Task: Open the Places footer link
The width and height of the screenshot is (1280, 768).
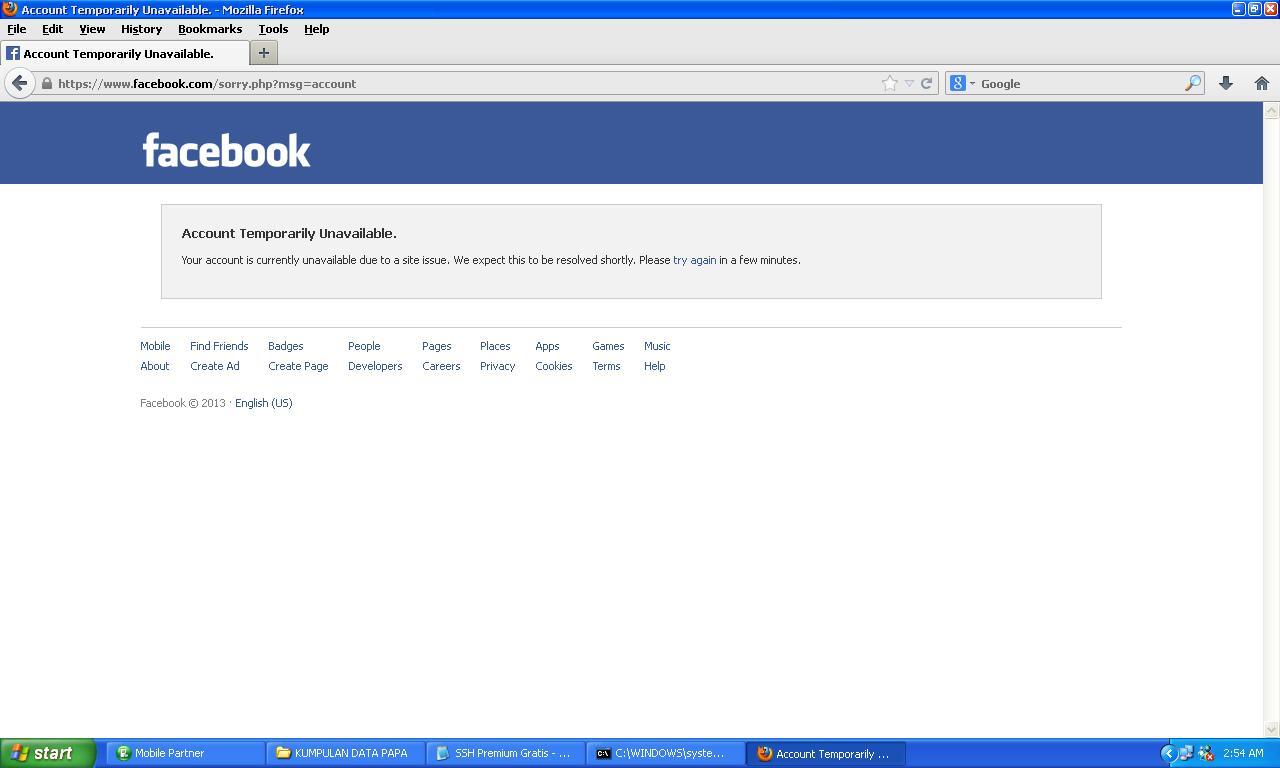Action: 495,346
